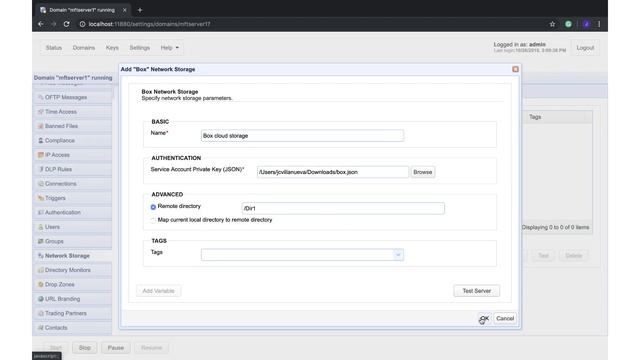This screenshot has height=360, width=640.
Task: Select Map current local directory radio
Action: 153,220
